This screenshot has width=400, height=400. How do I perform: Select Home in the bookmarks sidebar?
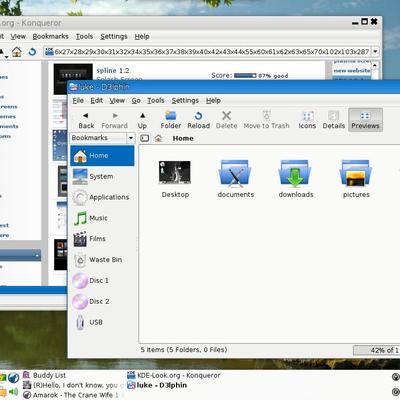click(102, 156)
